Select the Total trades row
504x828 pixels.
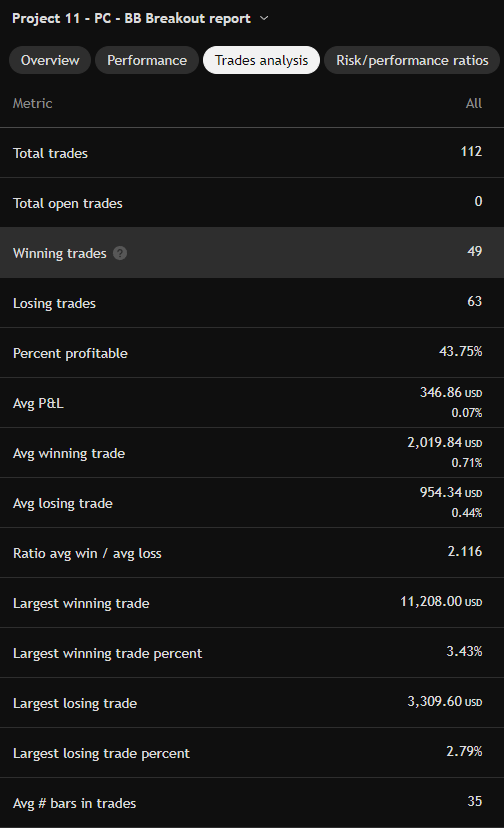[252, 153]
